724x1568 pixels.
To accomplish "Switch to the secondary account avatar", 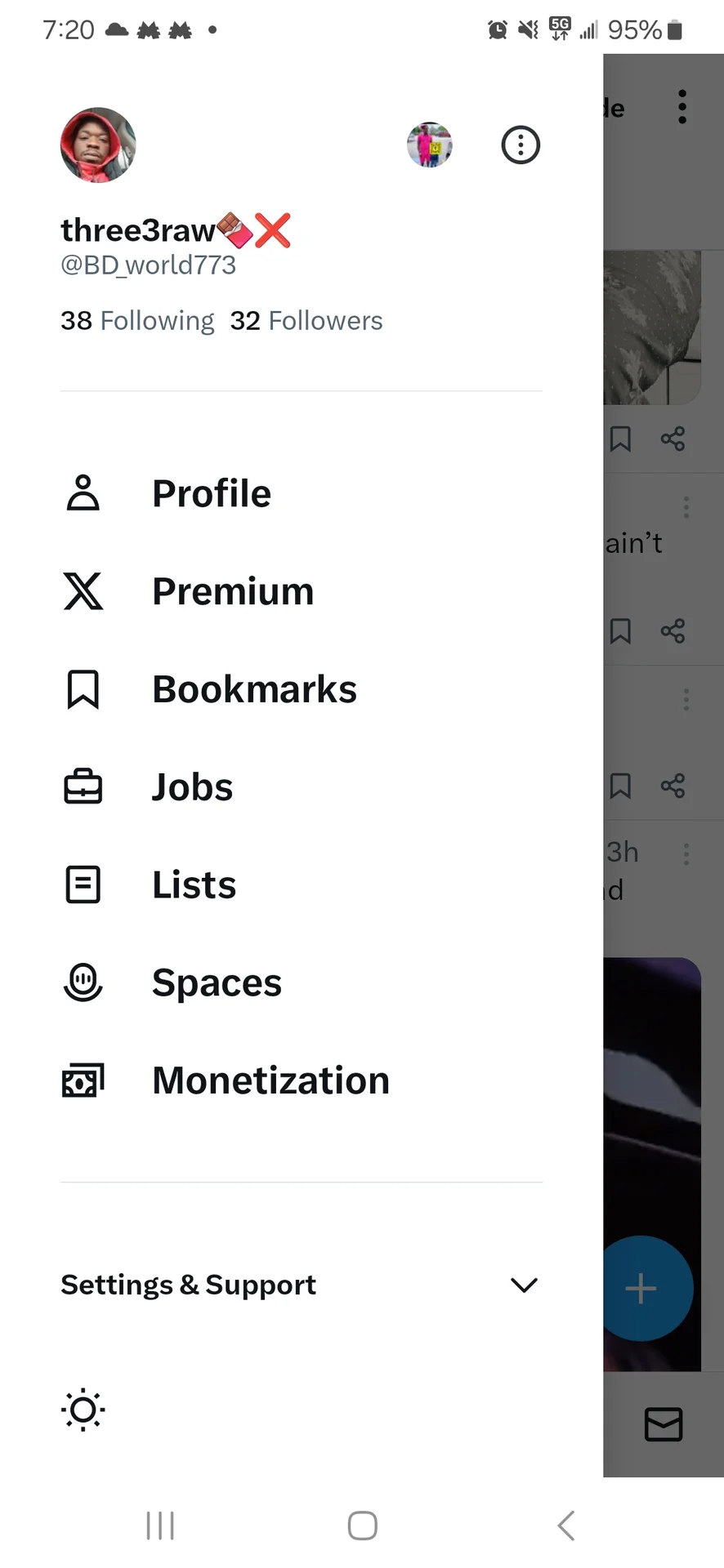I will 430,145.
